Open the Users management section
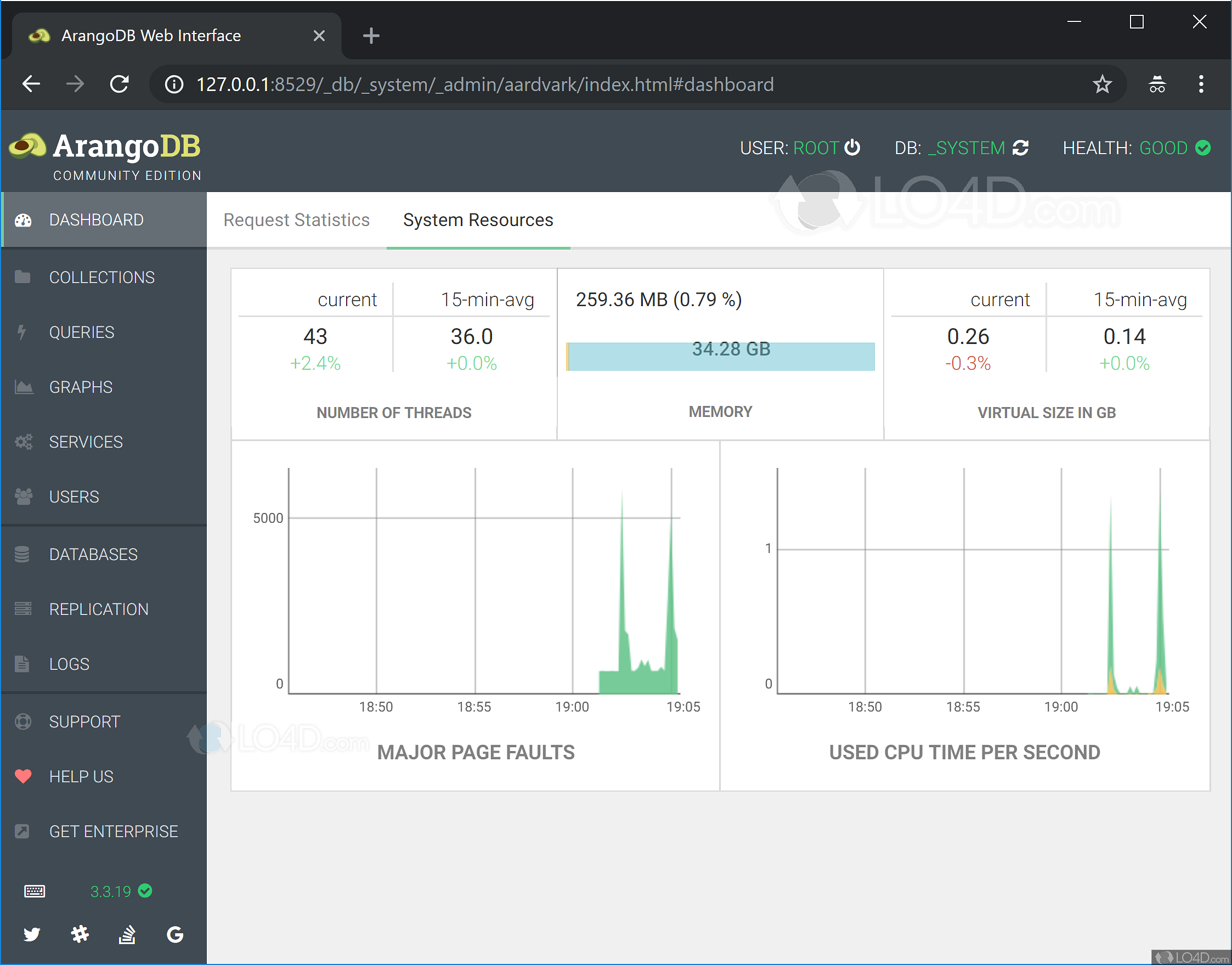 point(74,496)
